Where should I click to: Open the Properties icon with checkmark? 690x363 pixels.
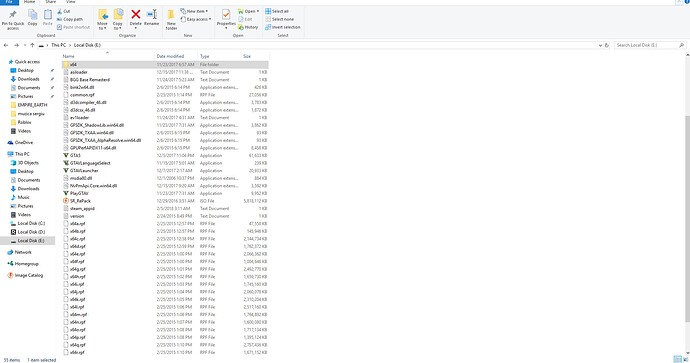point(226,18)
